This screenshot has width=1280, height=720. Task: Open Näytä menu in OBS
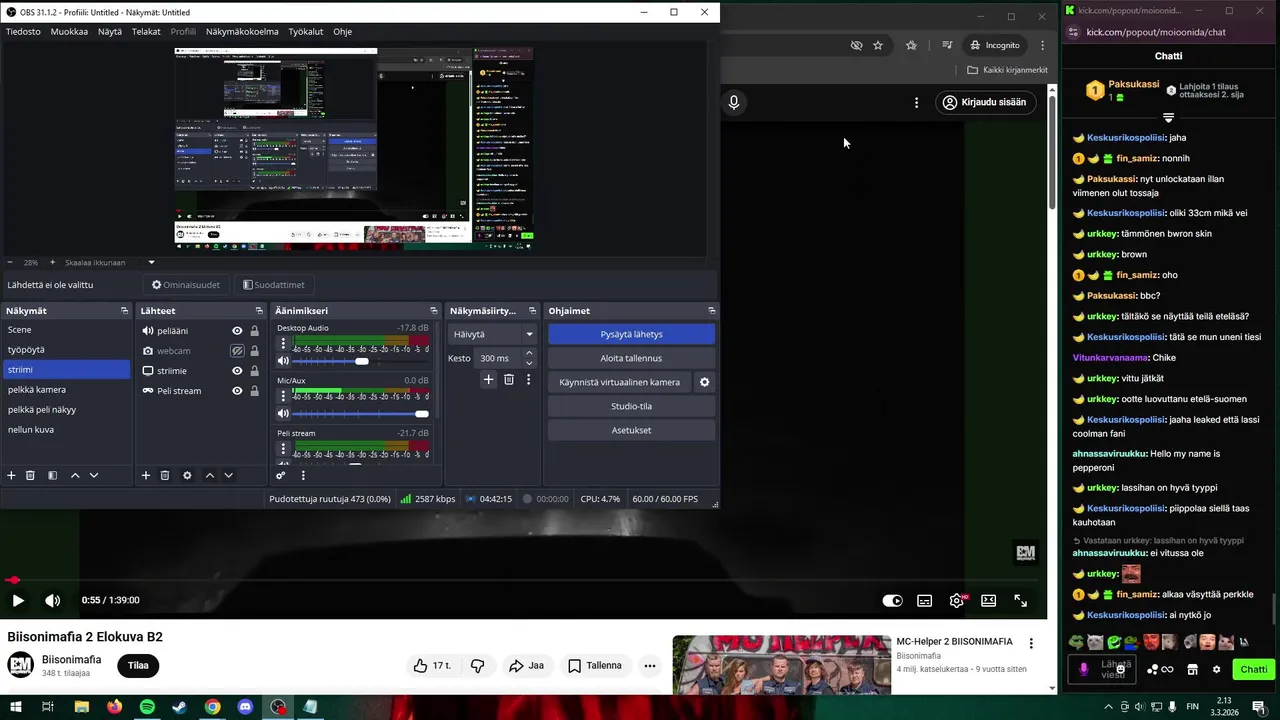110,32
